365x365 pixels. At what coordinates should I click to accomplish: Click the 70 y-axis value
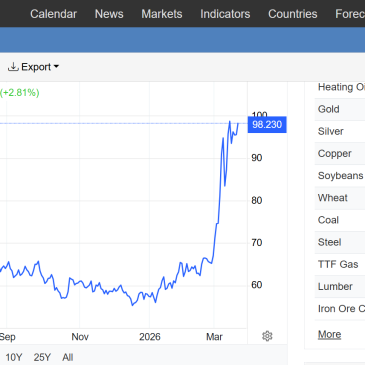[x=257, y=243]
